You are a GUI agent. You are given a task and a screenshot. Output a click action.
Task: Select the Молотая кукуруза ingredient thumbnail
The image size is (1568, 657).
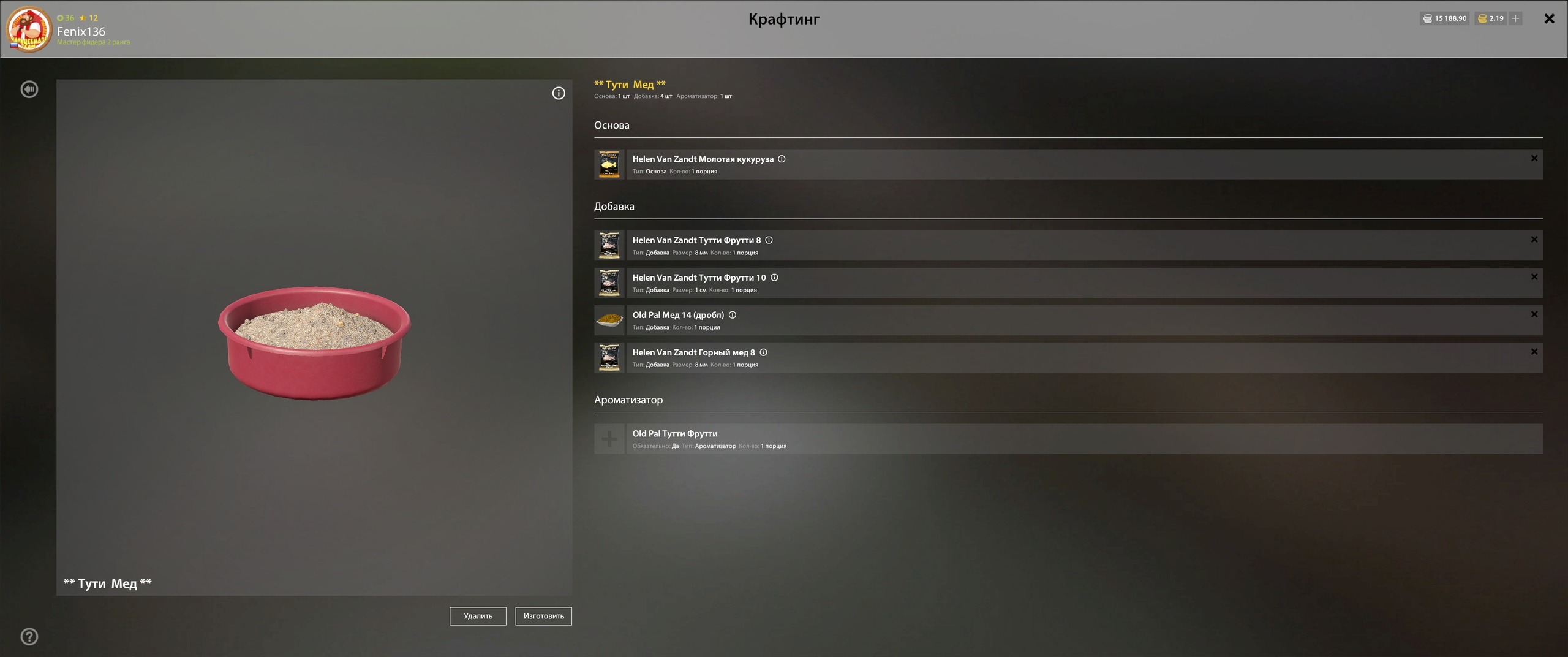point(609,164)
